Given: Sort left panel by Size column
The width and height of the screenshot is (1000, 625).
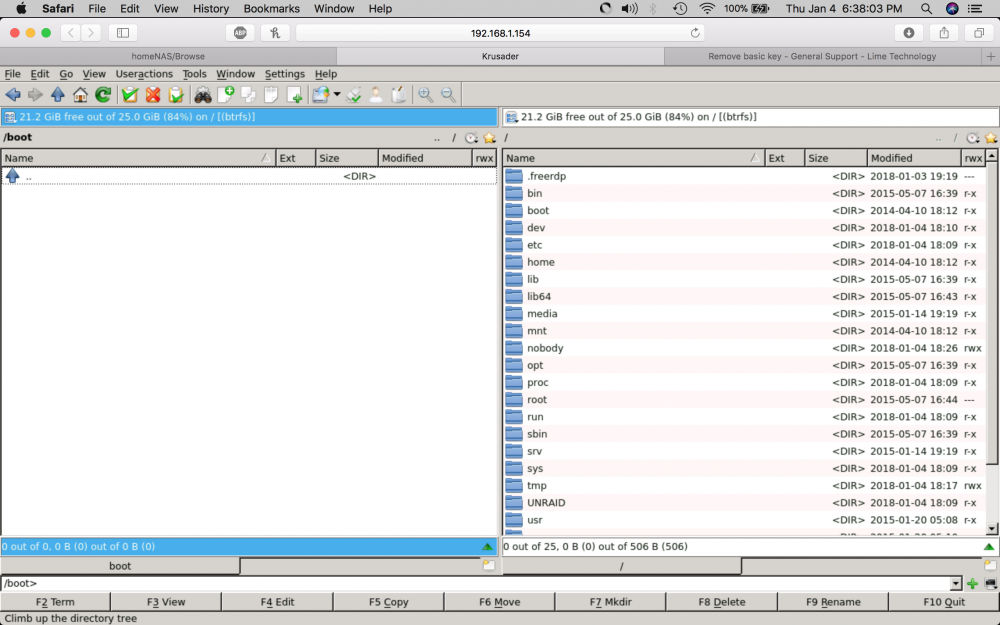Looking at the screenshot, I should tap(347, 158).
